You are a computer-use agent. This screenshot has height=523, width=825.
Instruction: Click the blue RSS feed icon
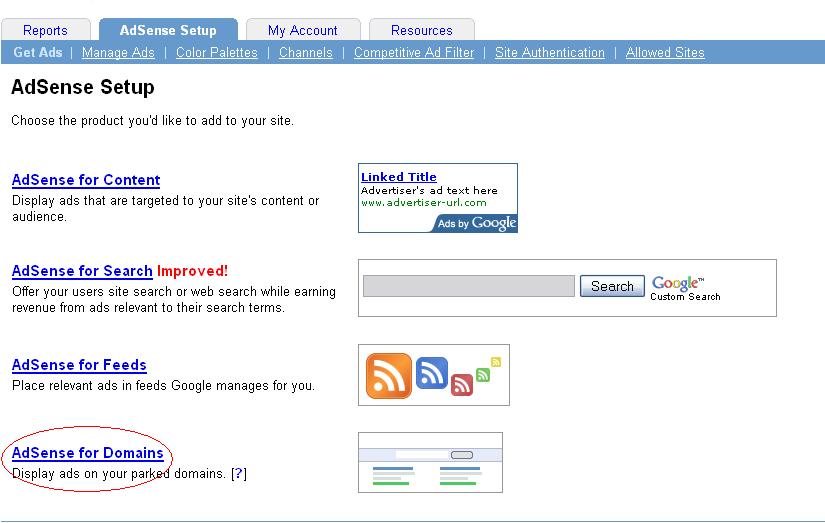pos(432,373)
